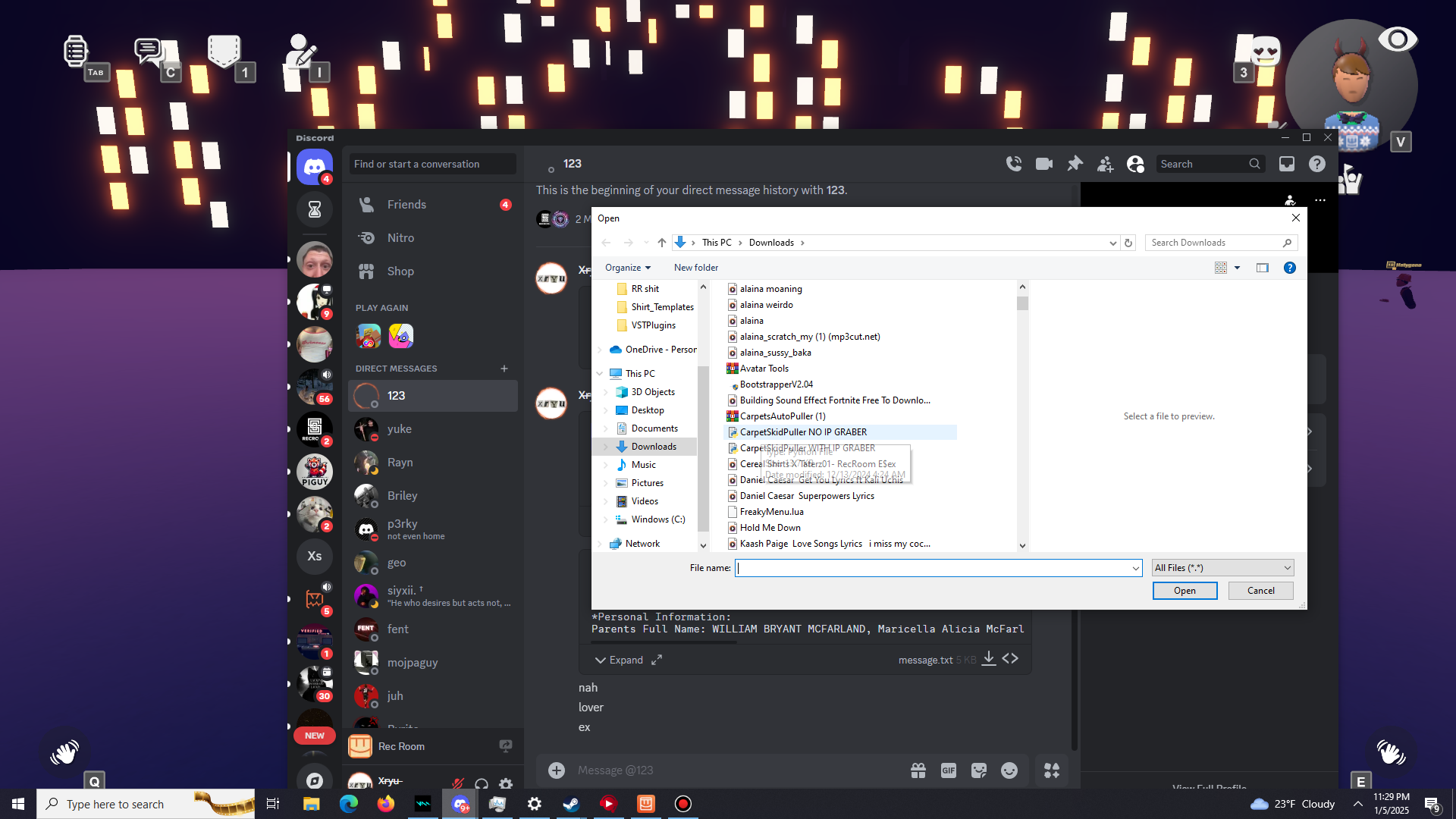This screenshot has width=1456, height=819.
Task: Open the All Files type dropdown
Action: pyautogui.click(x=1222, y=568)
